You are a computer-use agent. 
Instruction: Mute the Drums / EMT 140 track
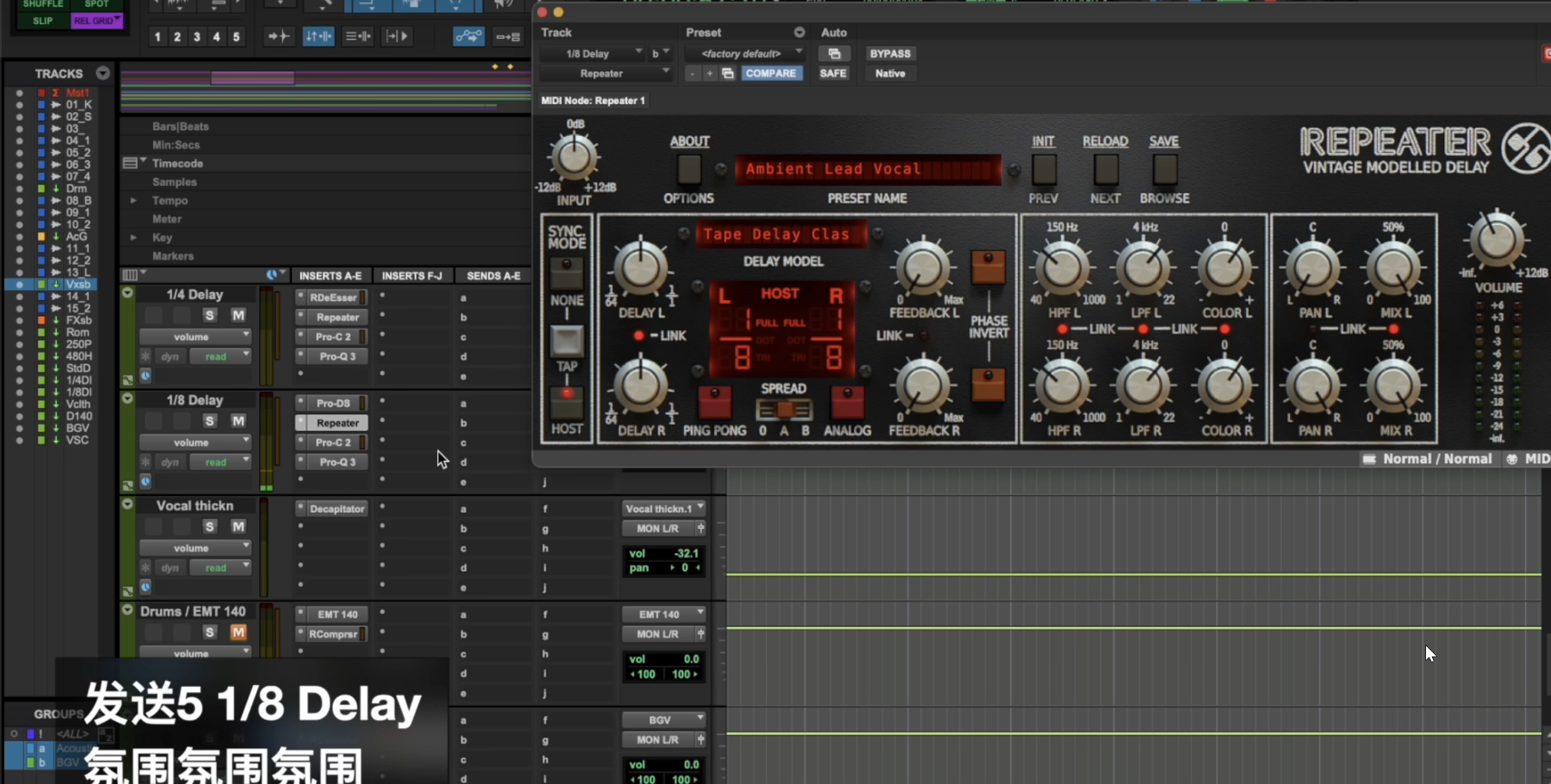[238, 632]
